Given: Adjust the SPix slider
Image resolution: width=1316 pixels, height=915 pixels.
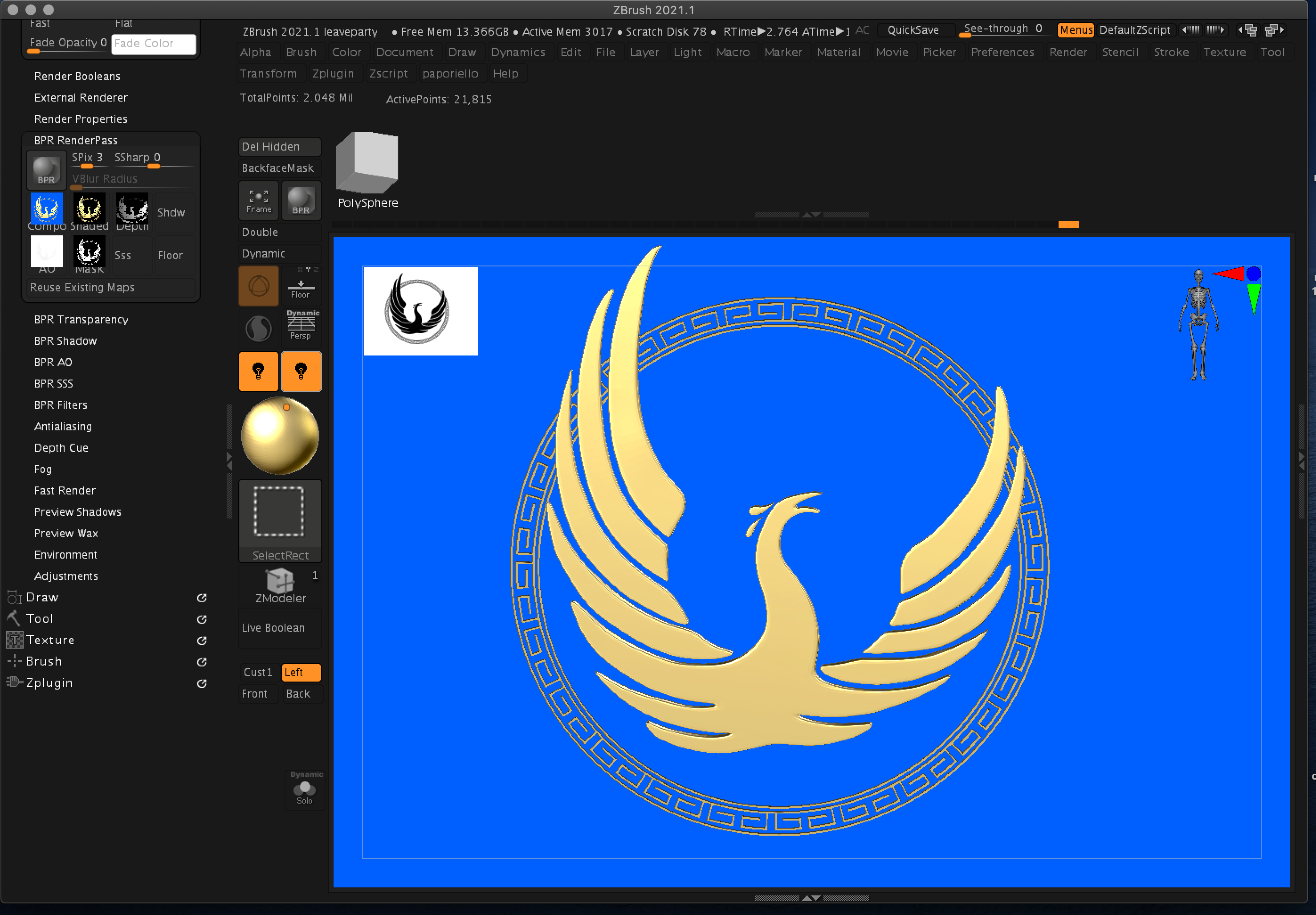Looking at the screenshot, I should point(90,159).
